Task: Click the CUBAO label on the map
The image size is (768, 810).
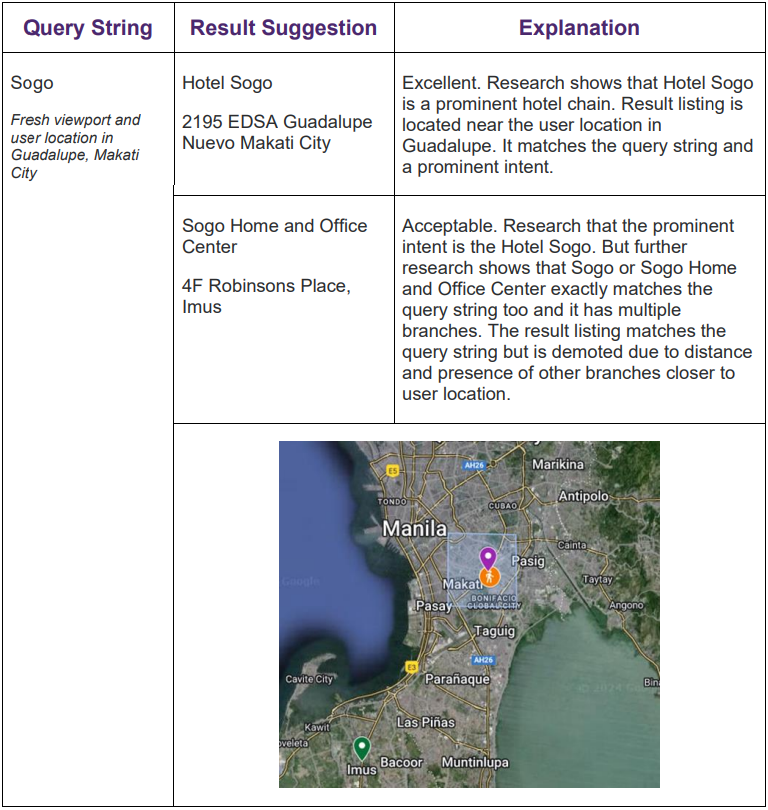Action: [503, 506]
